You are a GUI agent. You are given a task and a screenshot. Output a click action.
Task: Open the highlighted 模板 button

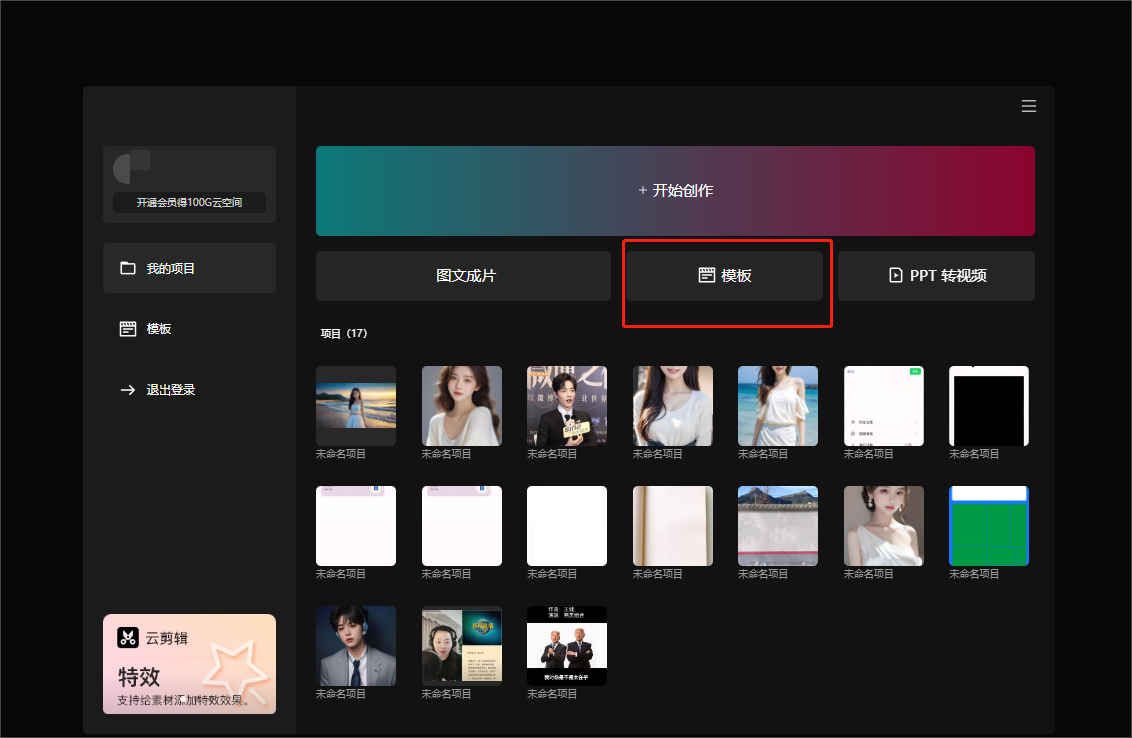coord(724,276)
